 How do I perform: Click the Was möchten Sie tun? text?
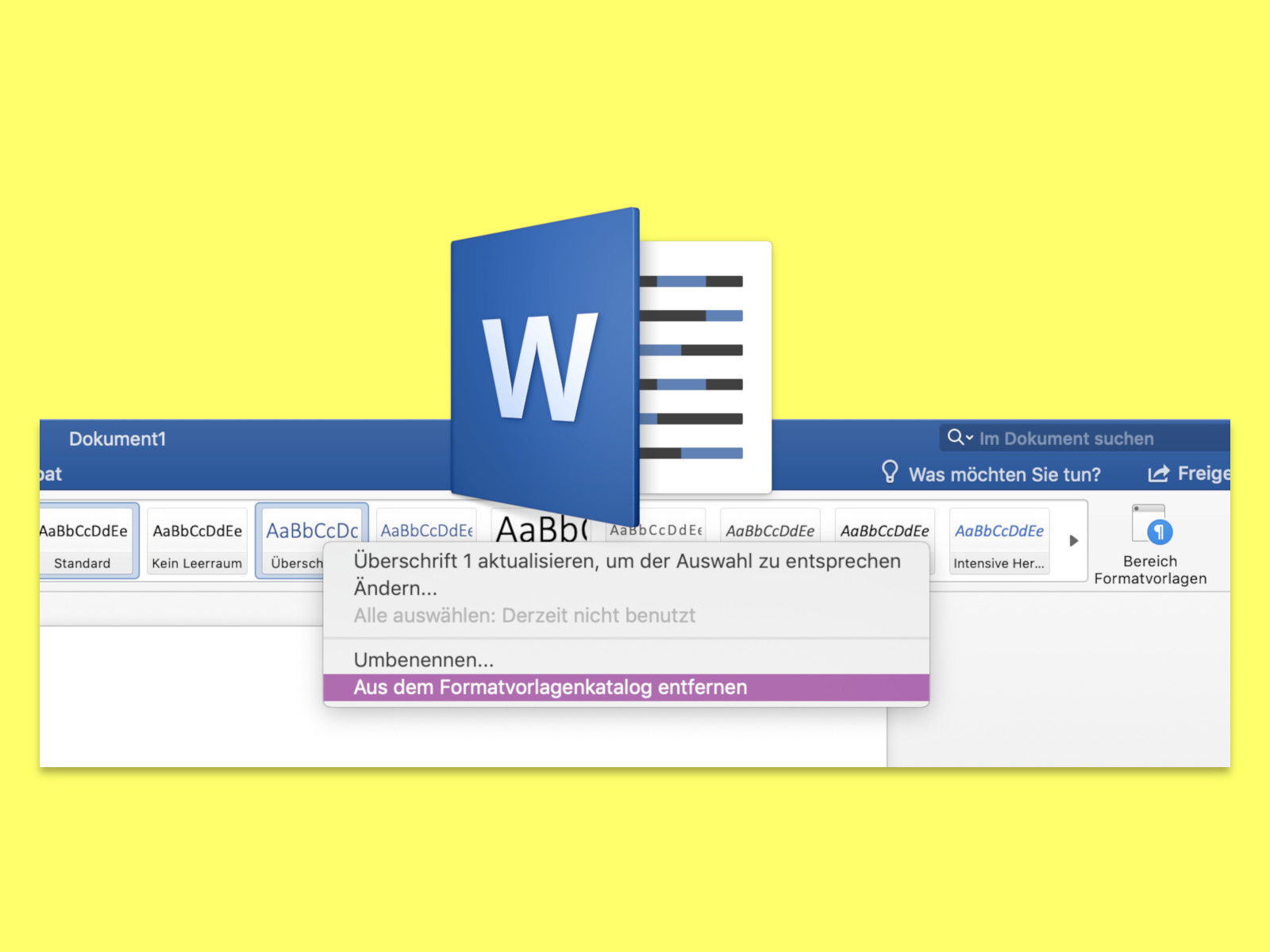1004,474
